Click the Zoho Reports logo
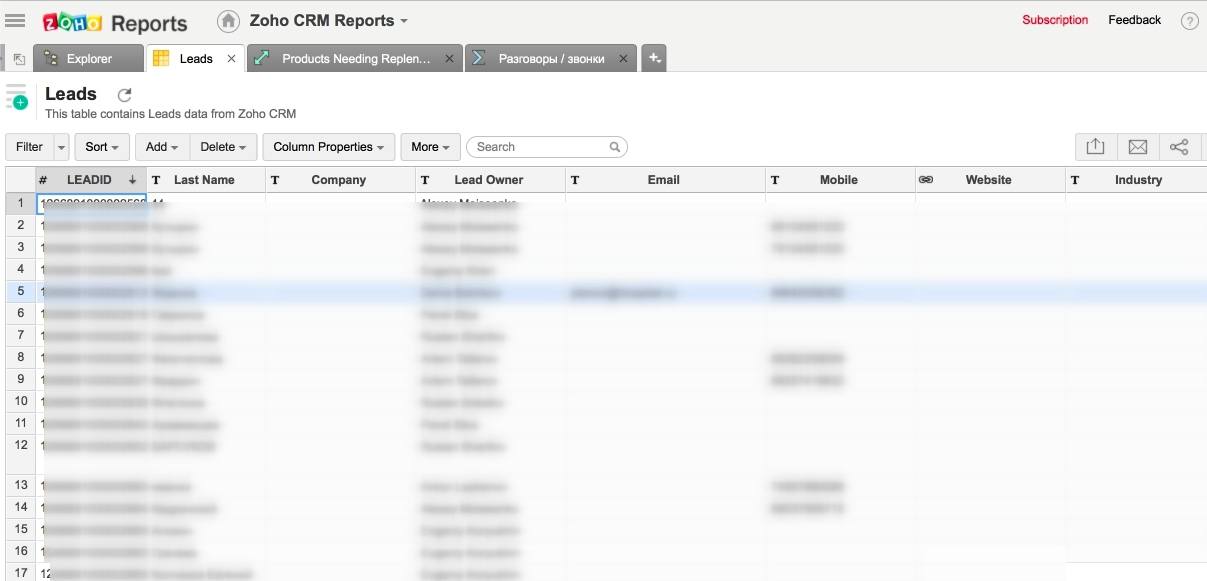The height and width of the screenshot is (581, 1207). click(115, 22)
